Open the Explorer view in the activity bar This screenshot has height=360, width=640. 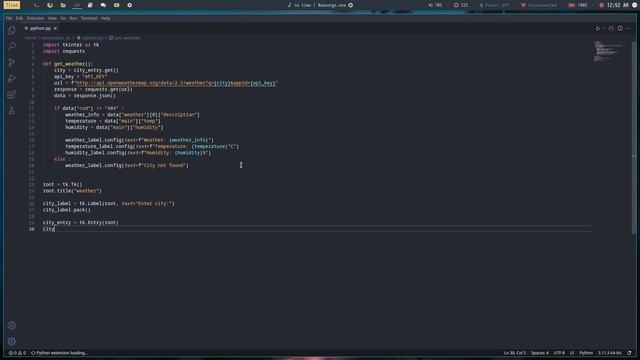pos(11,30)
